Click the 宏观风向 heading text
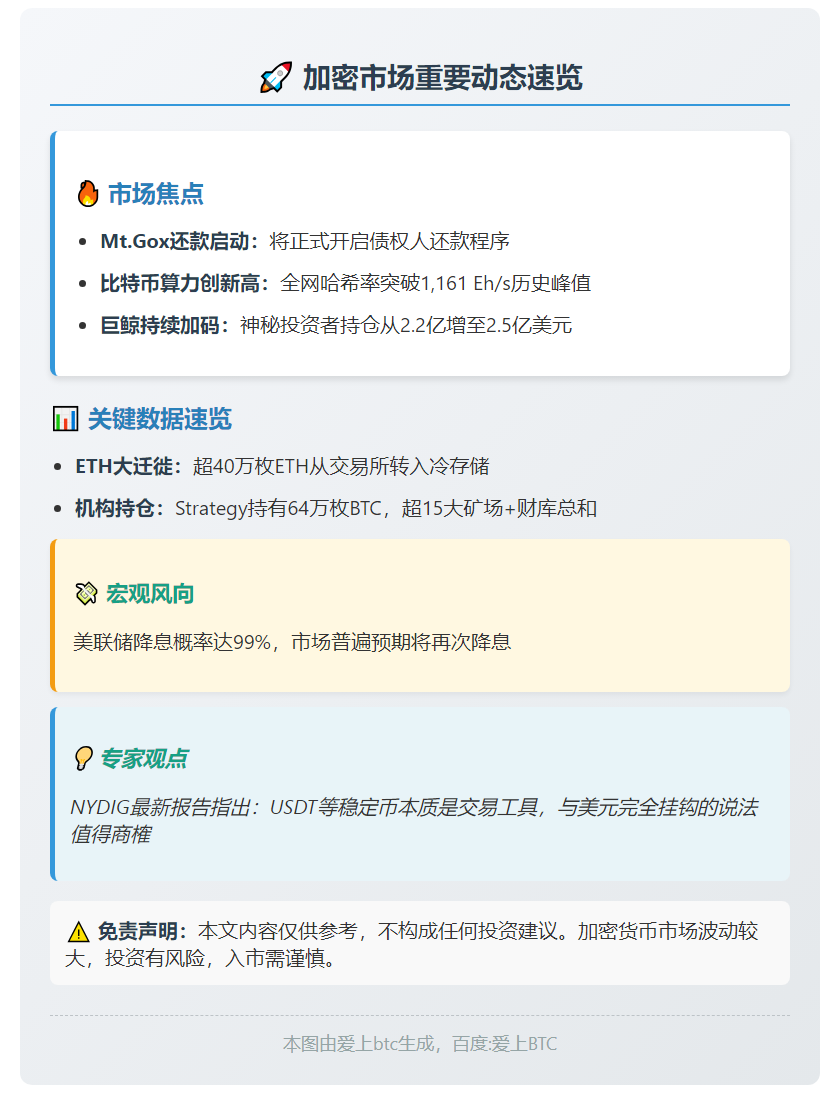This screenshot has height=1116, width=840. 150,594
